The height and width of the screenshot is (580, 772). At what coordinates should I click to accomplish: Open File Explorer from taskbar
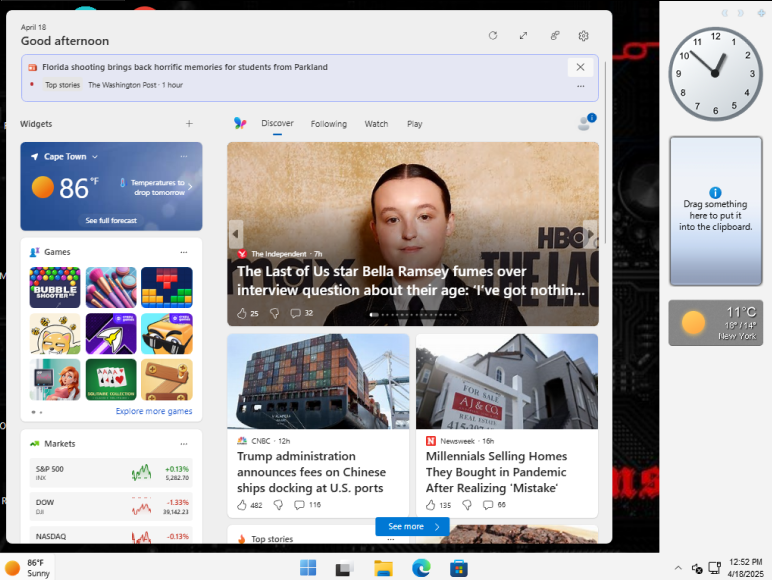point(383,568)
